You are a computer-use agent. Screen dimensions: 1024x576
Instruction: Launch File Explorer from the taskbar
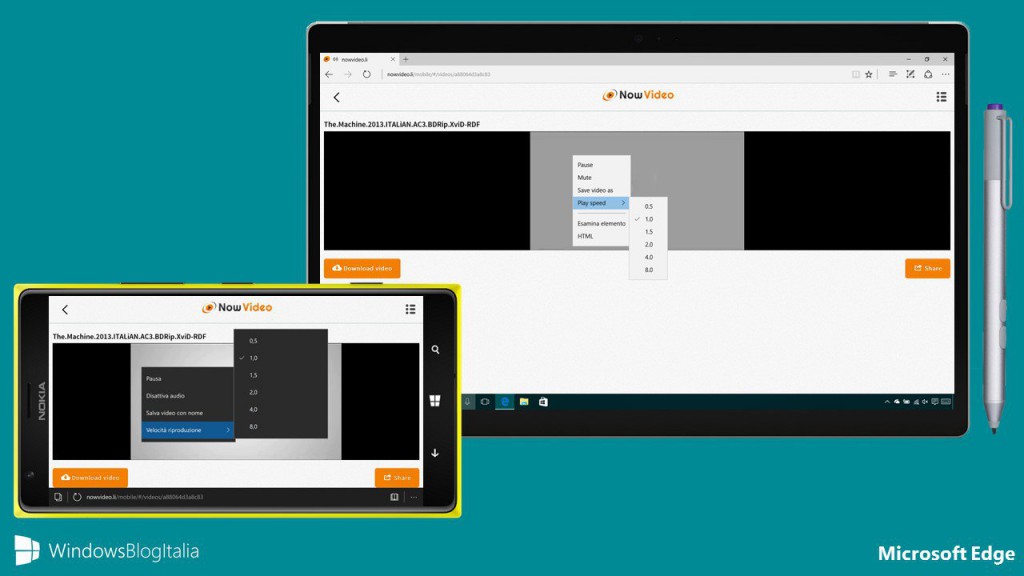coord(524,401)
